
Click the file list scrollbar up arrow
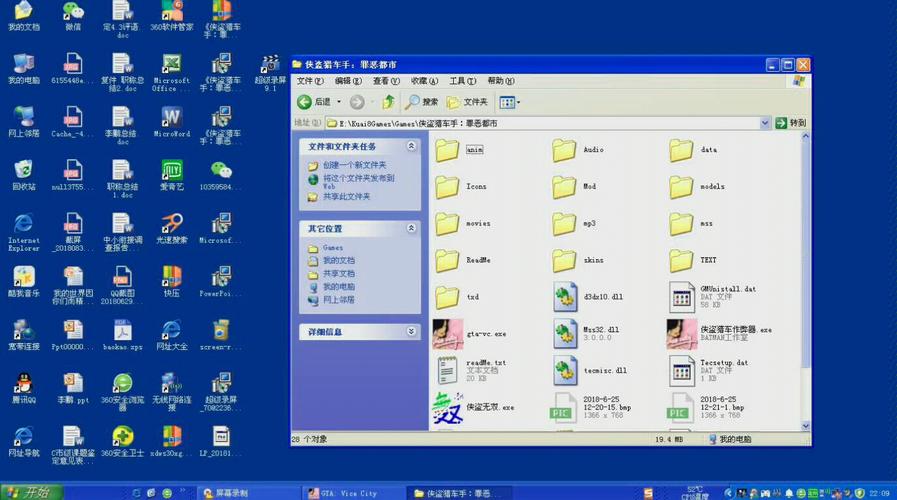click(805, 137)
